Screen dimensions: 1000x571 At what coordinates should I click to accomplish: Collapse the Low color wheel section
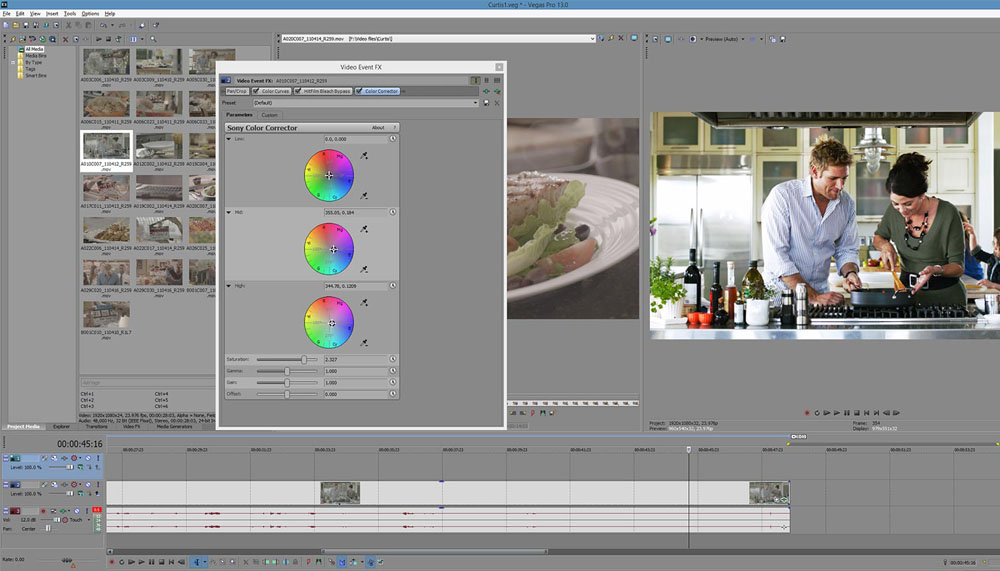[229, 138]
